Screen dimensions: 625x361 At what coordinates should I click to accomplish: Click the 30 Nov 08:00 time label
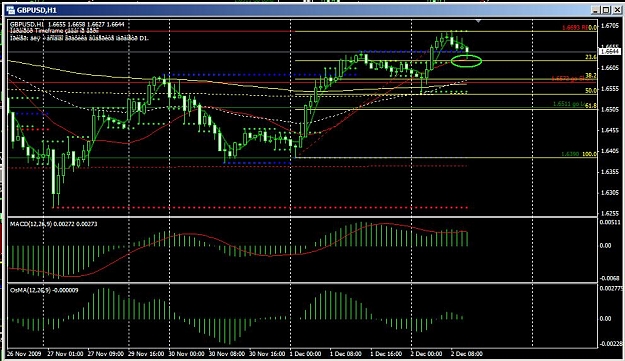coord(227,354)
